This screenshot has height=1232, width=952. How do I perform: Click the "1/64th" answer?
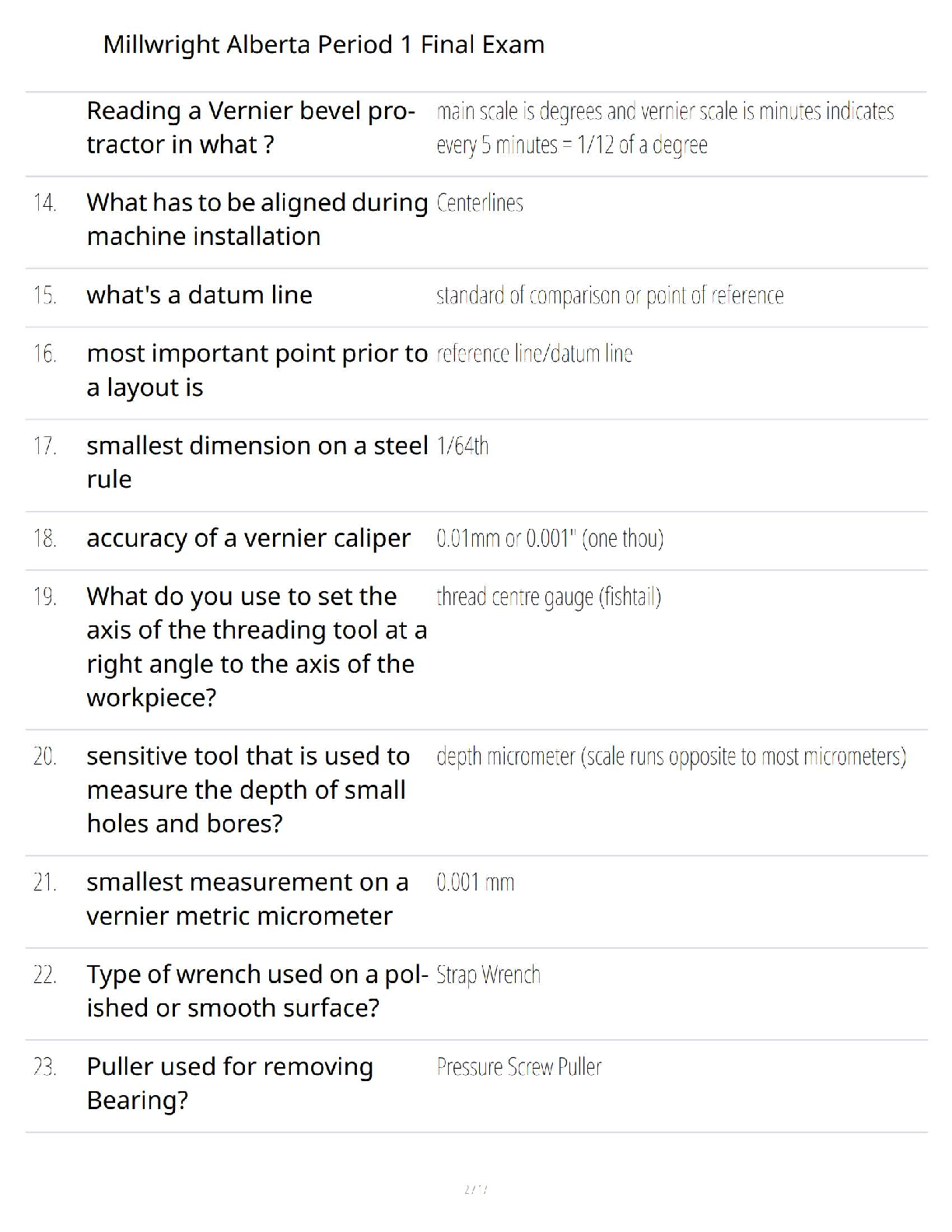click(463, 446)
